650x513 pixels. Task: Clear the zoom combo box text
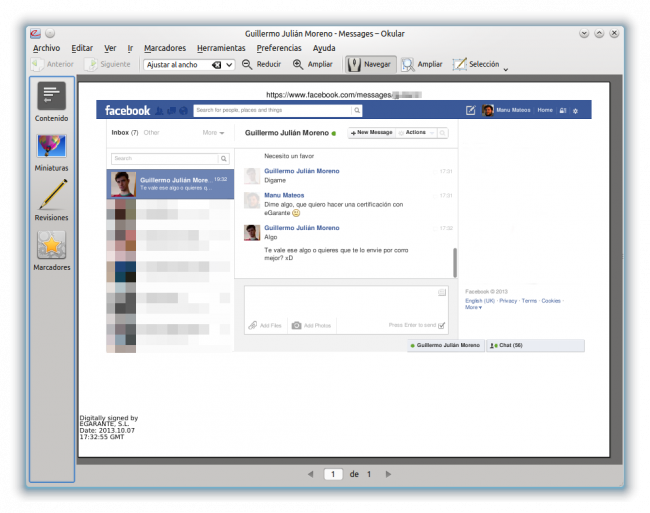point(216,65)
